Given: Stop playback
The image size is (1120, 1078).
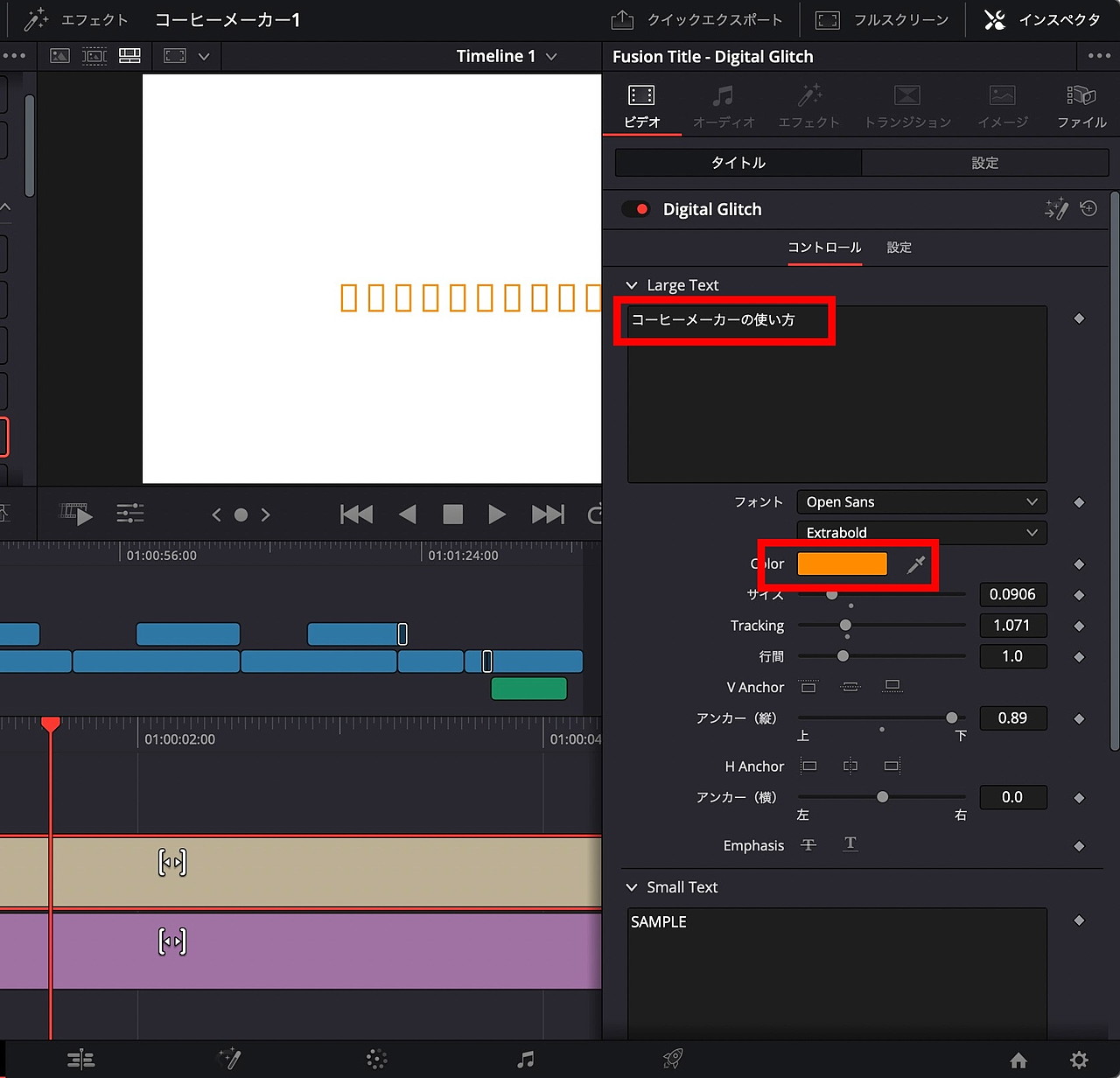Looking at the screenshot, I should click(452, 514).
